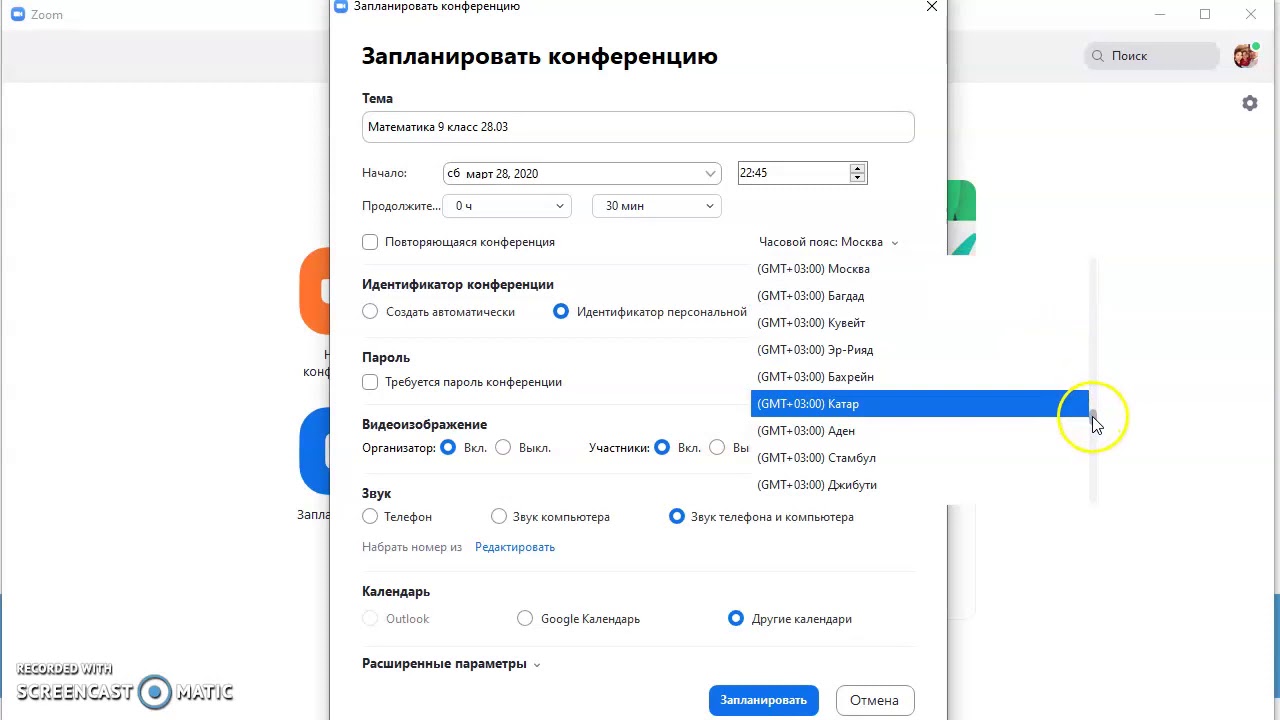Open the hours duration dropdown
Image resolution: width=1280 pixels, height=720 pixels.
click(507, 206)
